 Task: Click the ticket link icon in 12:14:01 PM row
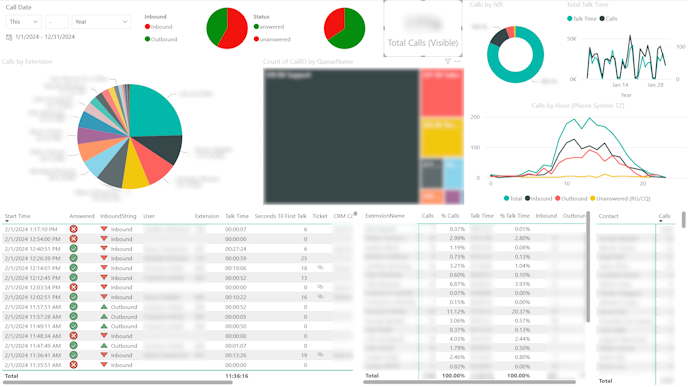click(320, 267)
